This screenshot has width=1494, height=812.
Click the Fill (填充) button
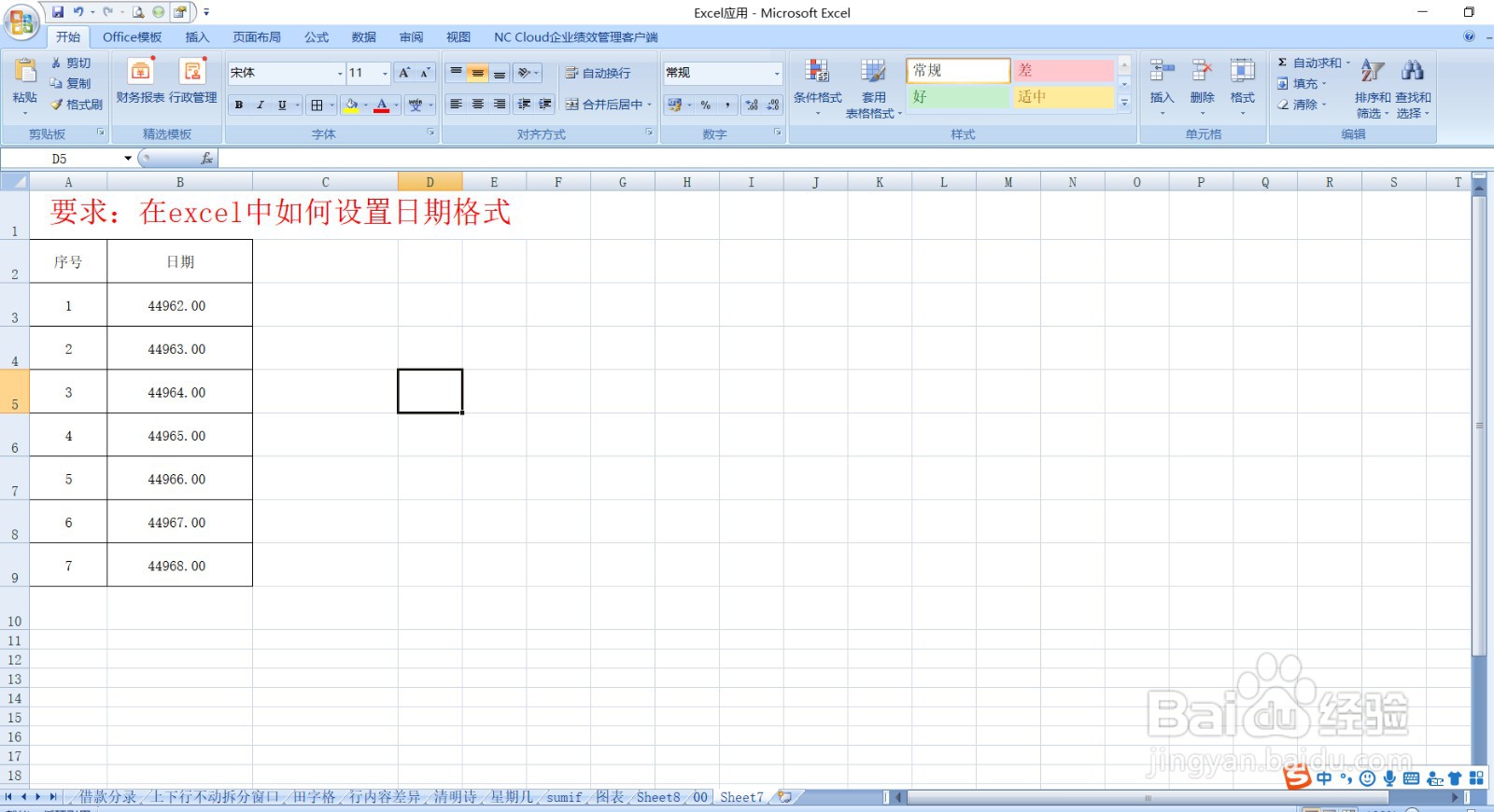pos(1302,83)
